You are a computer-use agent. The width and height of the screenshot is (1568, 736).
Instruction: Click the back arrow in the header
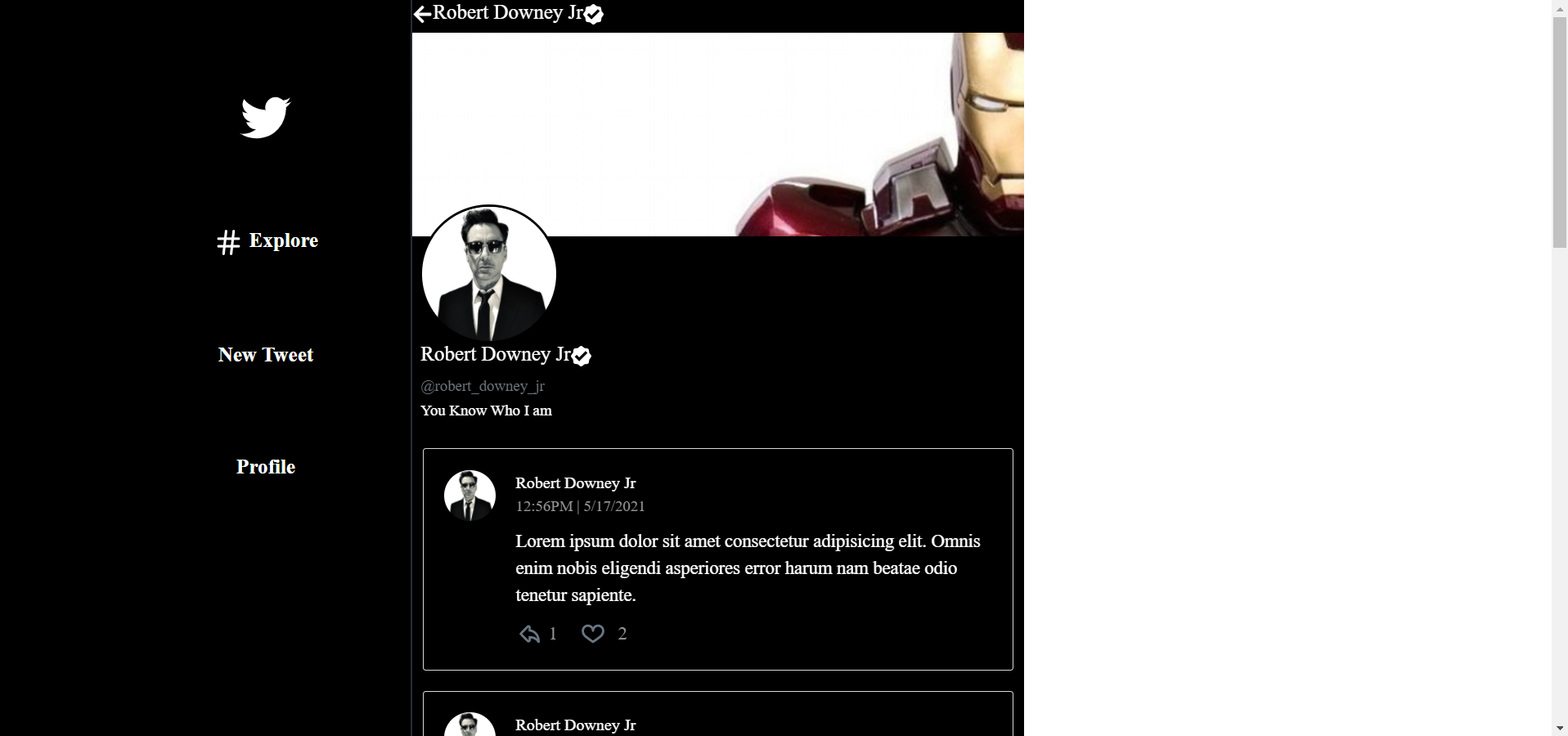coord(422,14)
